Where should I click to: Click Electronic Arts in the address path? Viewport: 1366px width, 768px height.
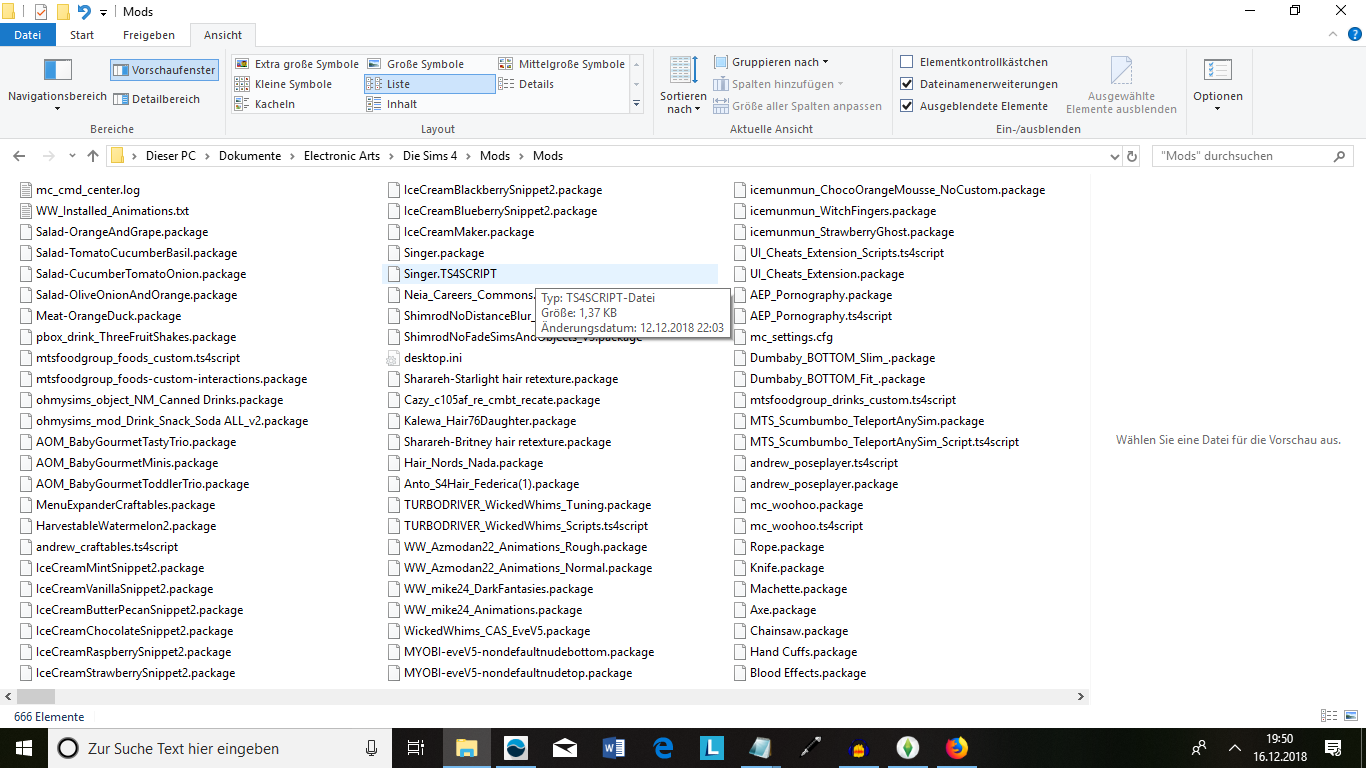coord(341,156)
